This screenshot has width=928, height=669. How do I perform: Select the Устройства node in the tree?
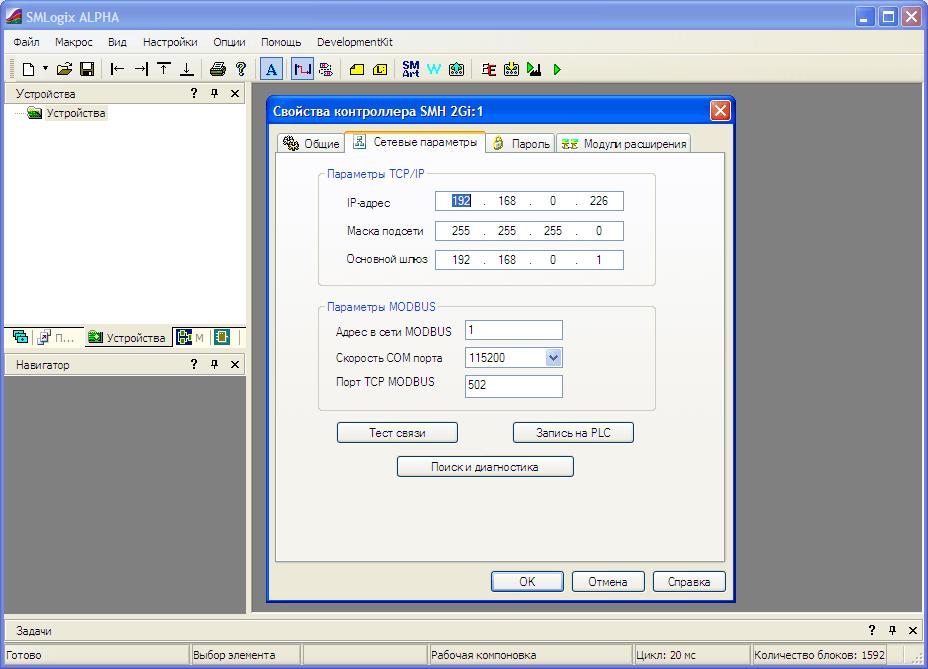coord(76,113)
